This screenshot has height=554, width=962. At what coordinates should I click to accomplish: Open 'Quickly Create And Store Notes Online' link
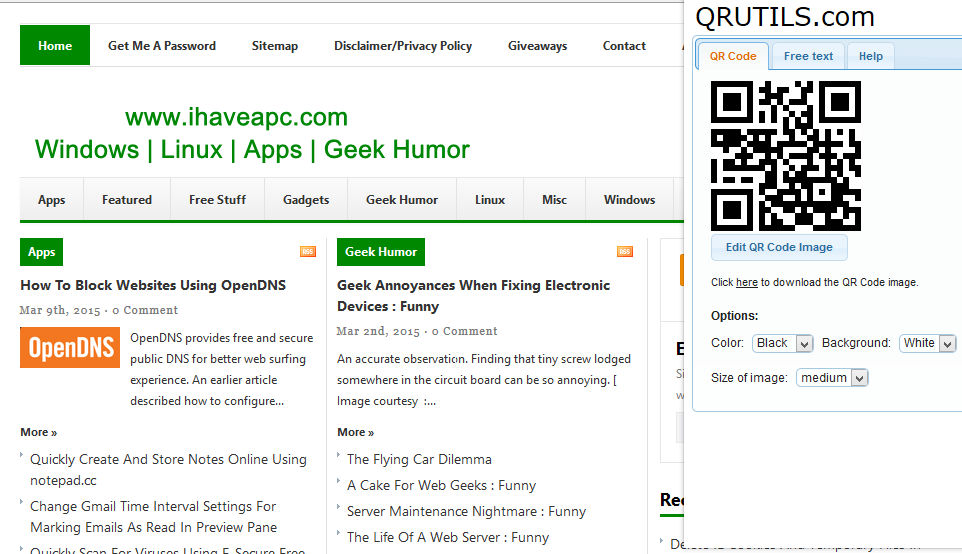(168, 469)
